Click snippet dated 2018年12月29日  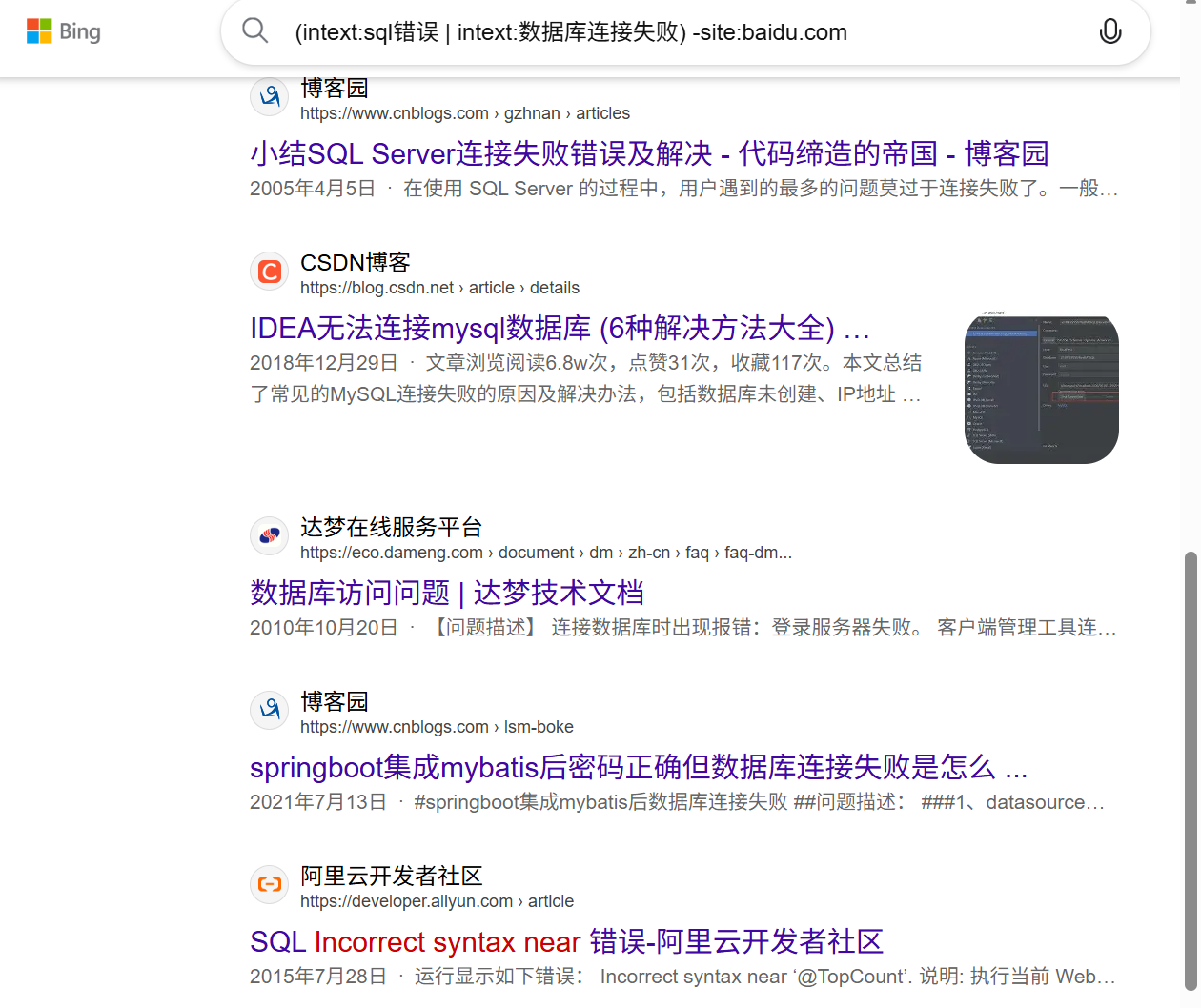pyautogui.click(x=585, y=378)
